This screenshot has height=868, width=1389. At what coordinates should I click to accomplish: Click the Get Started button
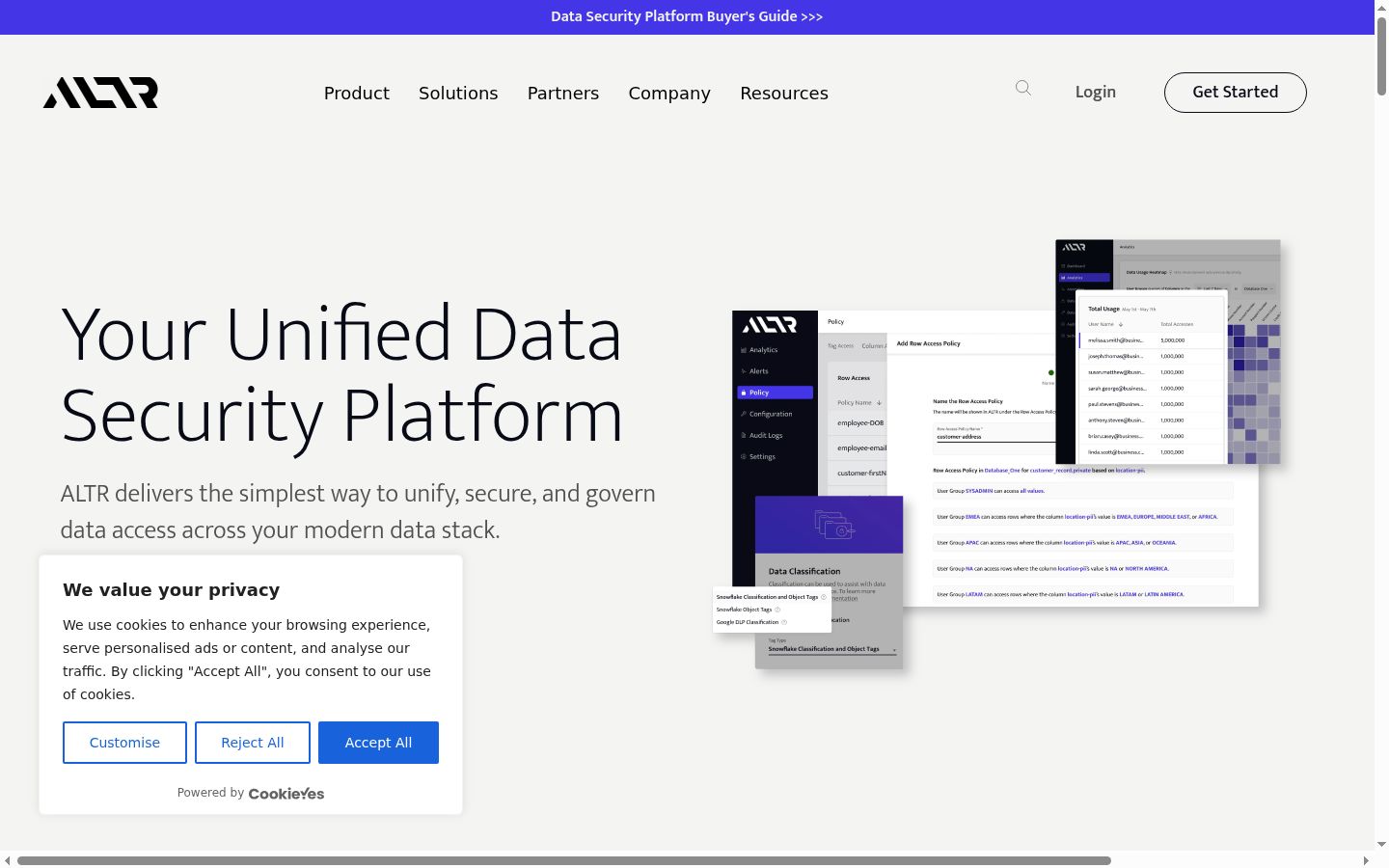tap(1236, 93)
